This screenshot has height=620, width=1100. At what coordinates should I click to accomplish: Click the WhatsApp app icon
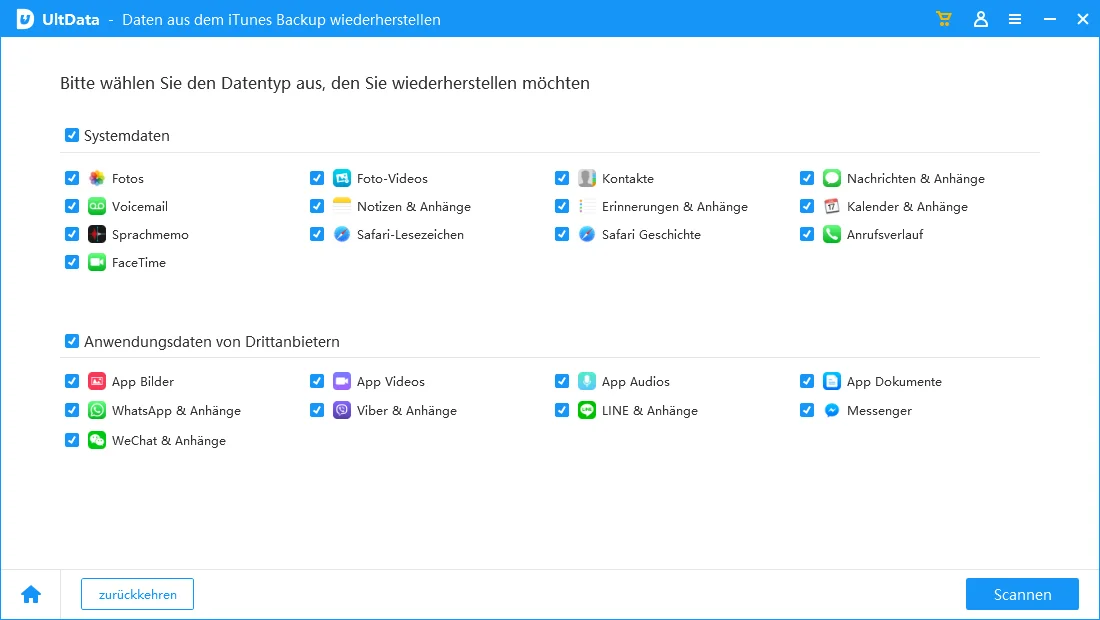coord(97,410)
